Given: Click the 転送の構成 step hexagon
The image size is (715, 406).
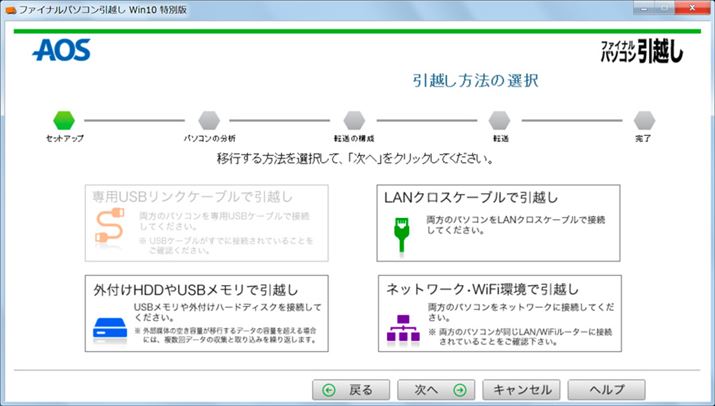Looking at the screenshot, I should [x=354, y=121].
